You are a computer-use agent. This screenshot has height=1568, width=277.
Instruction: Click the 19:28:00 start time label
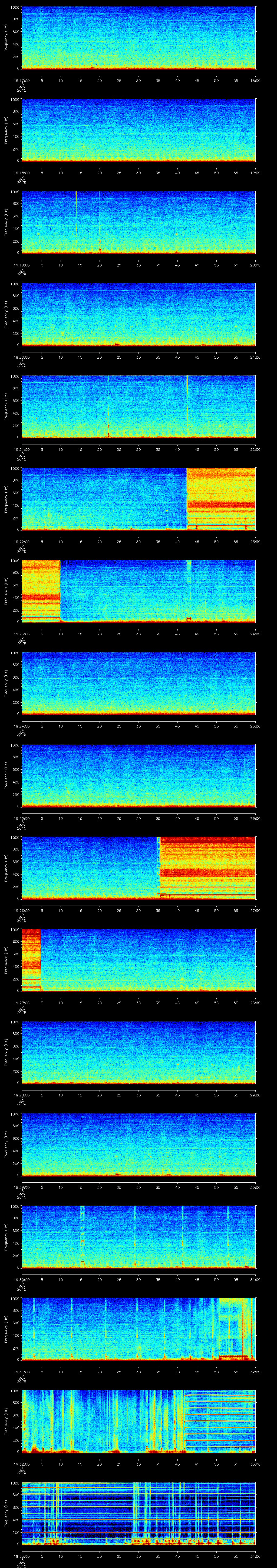[21, 1095]
